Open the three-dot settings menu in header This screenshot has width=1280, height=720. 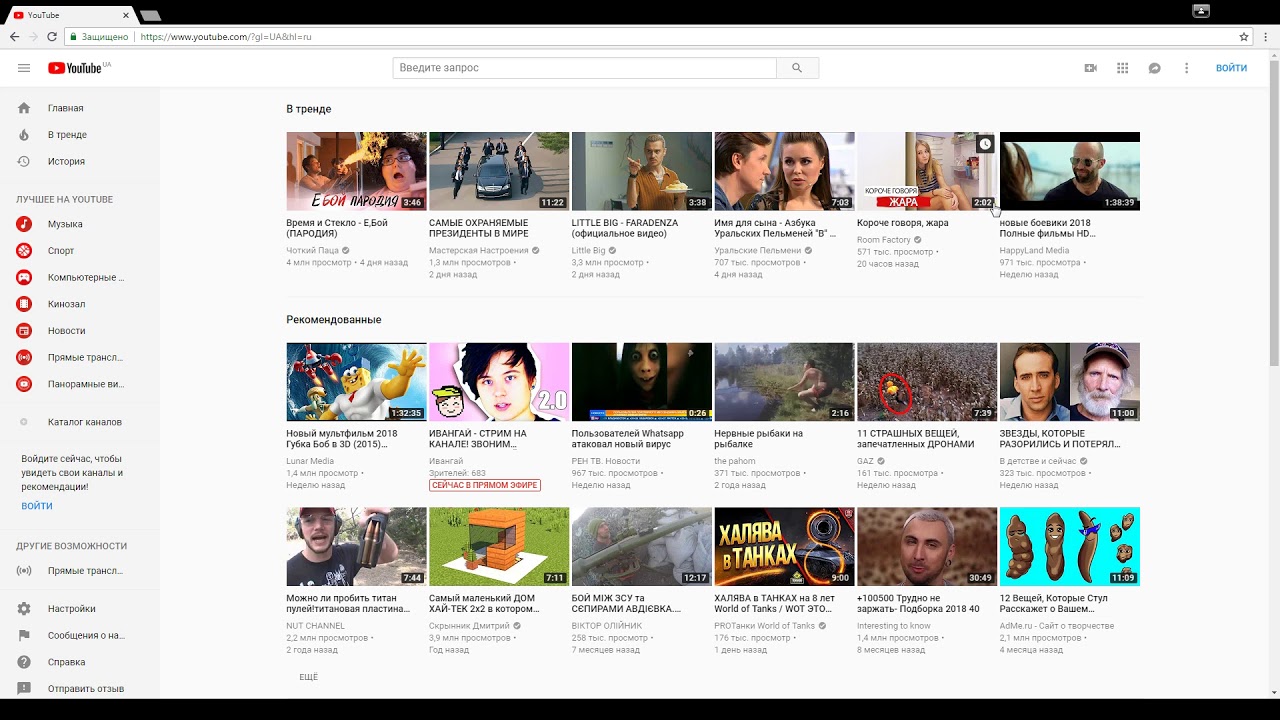1187,68
